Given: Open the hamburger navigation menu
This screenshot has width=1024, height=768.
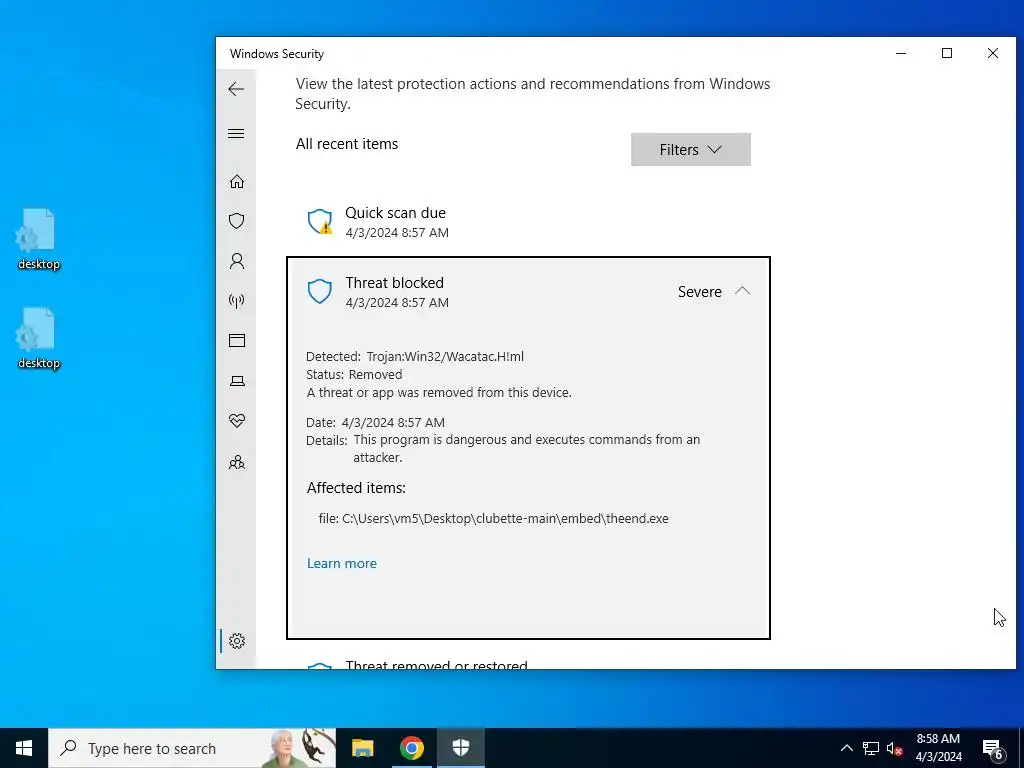Looking at the screenshot, I should 236,133.
